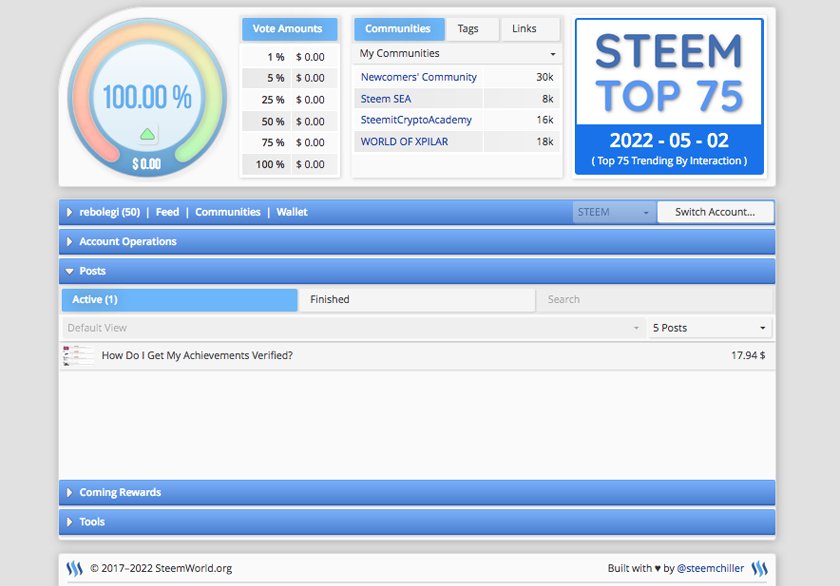This screenshot has width=840, height=586.
Task: Open the STEEM currency dropdown
Action: [614, 212]
